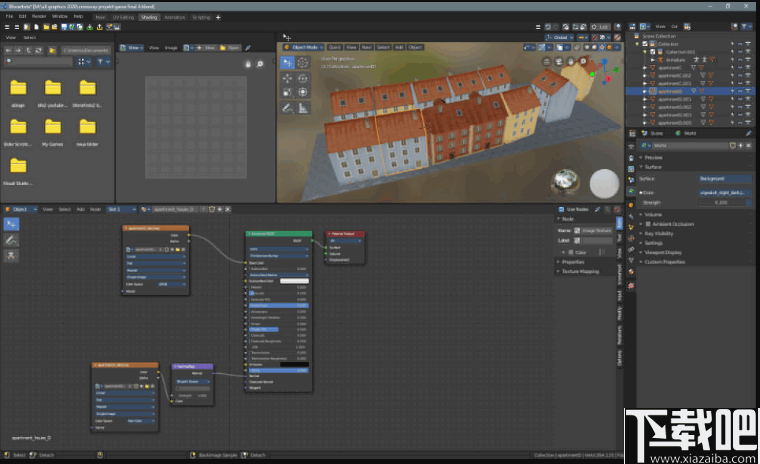Click the Render image icon in top toolbar

pyautogui.click(x=110, y=27)
